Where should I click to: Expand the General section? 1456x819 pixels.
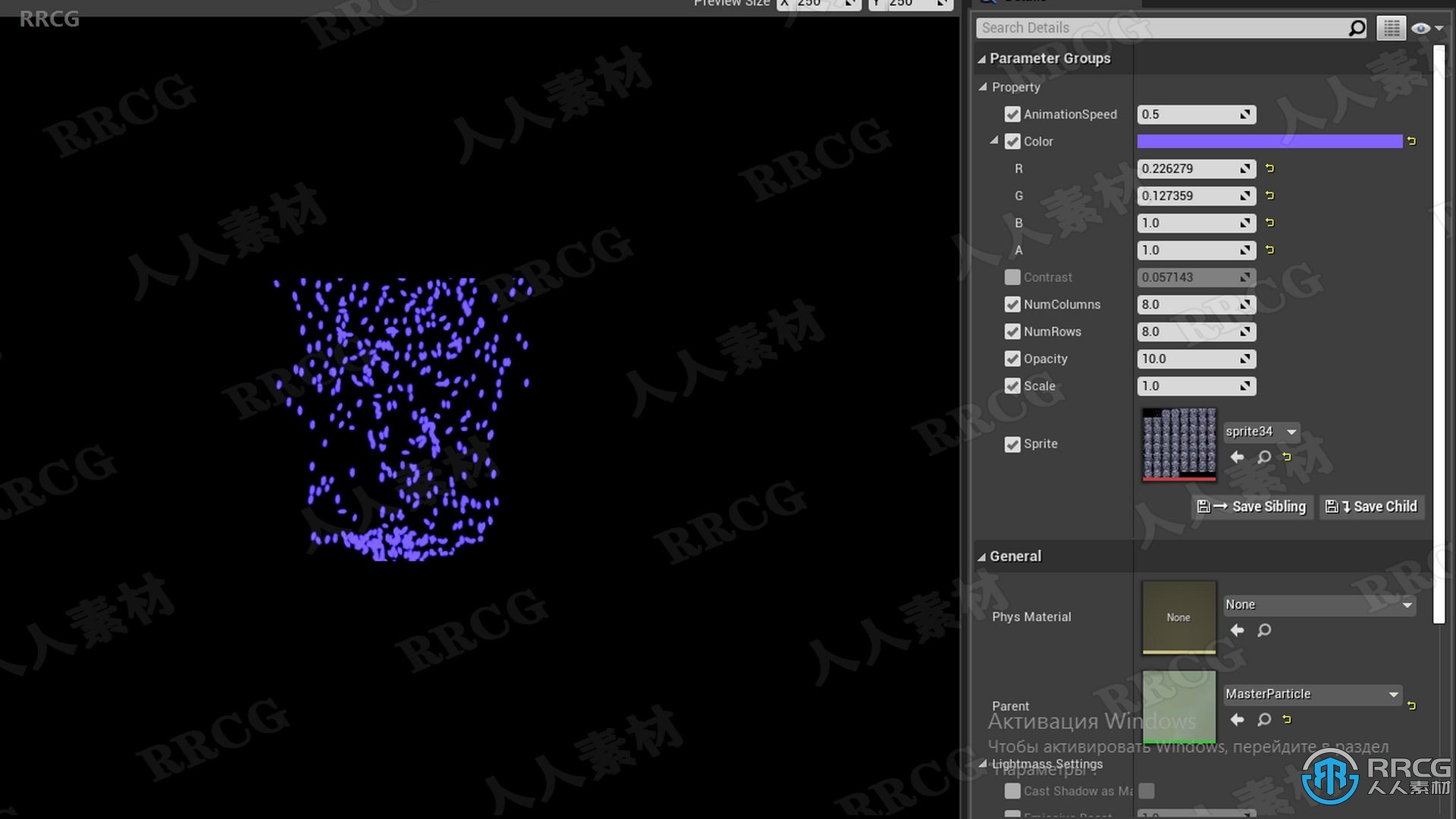(x=983, y=555)
